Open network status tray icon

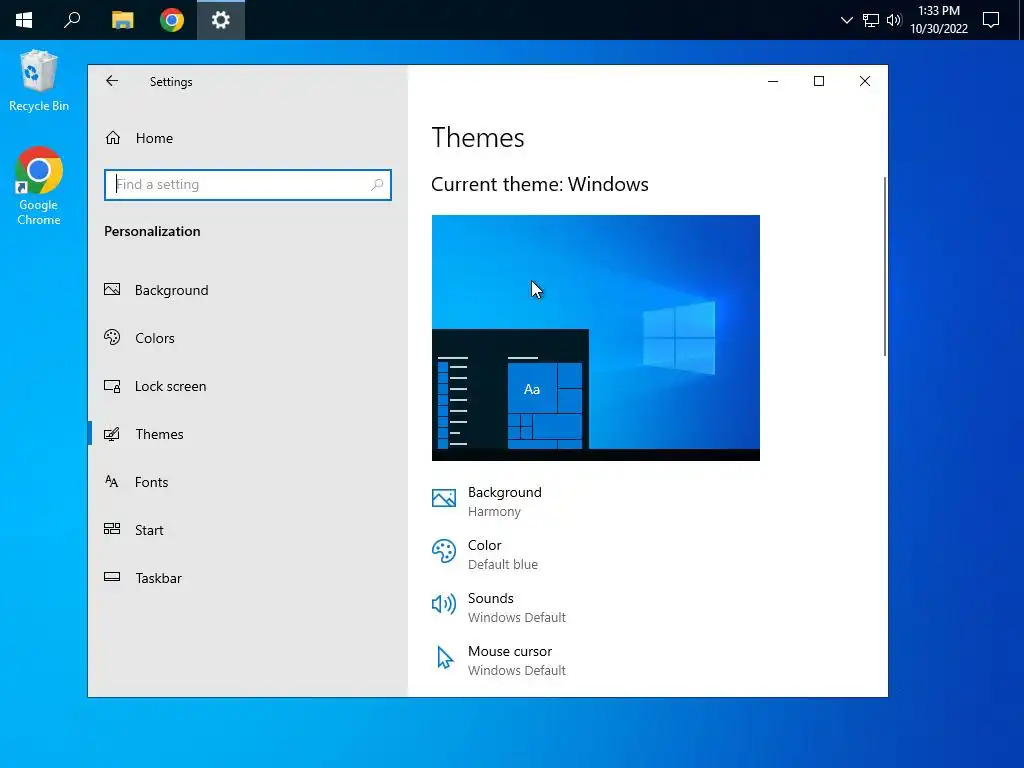pos(871,20)
